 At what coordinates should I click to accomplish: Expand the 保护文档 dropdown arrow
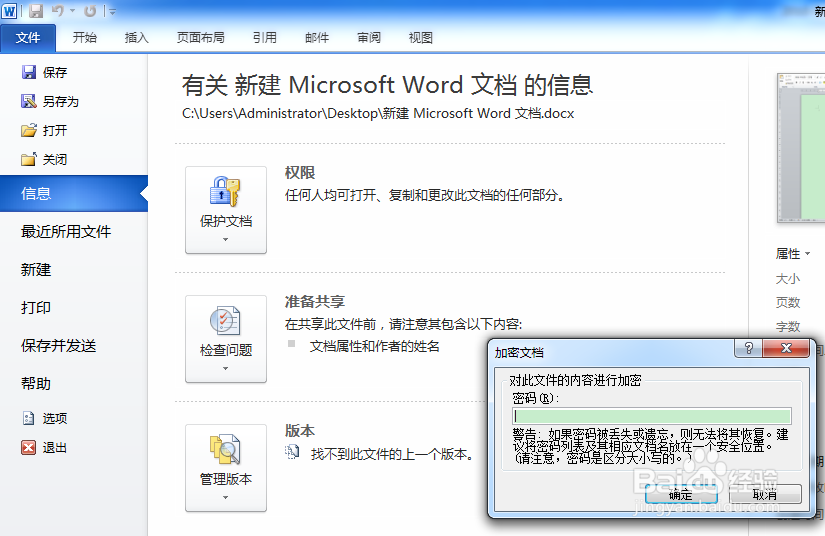226,239
